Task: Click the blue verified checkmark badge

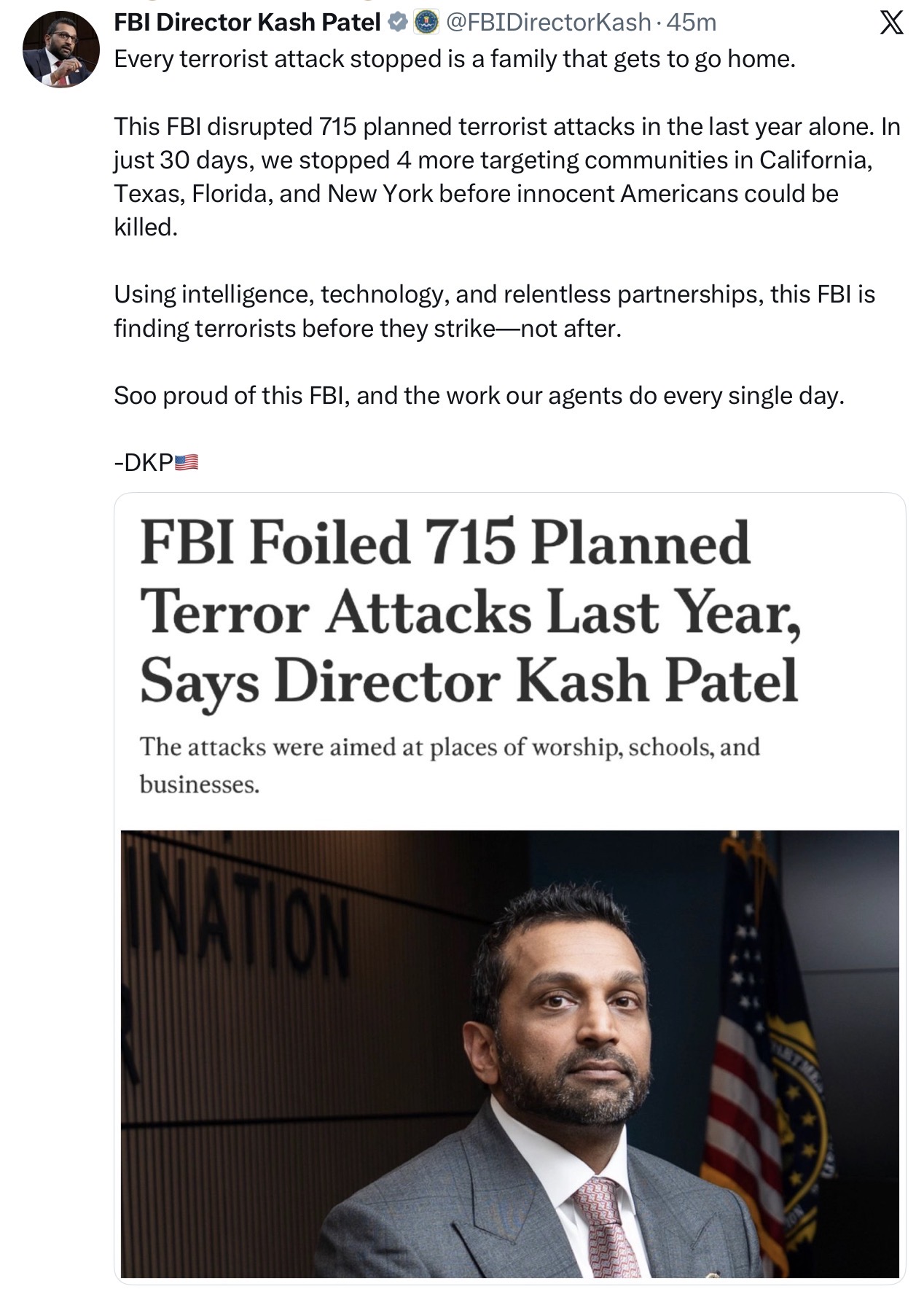Action: click(x=398, y=23)
